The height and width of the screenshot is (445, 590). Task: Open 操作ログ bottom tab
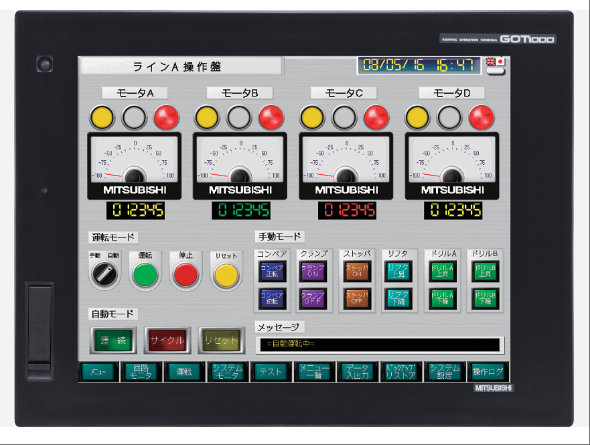click(488, 372)
